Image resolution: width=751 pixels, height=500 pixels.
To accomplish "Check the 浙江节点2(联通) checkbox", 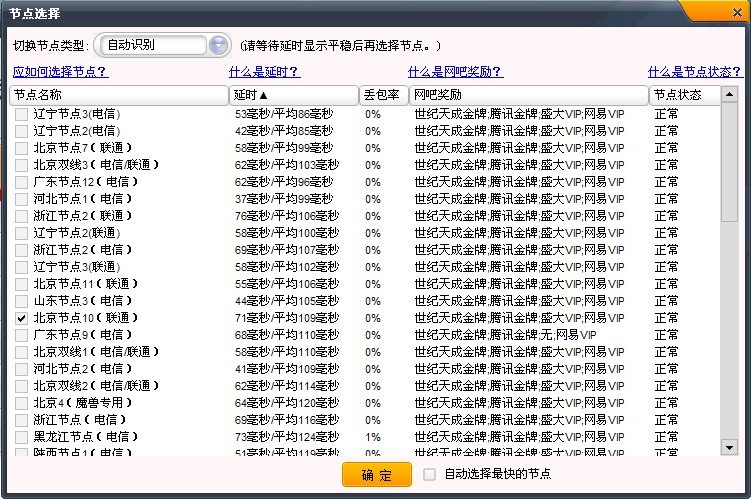I will coord(21,216).
